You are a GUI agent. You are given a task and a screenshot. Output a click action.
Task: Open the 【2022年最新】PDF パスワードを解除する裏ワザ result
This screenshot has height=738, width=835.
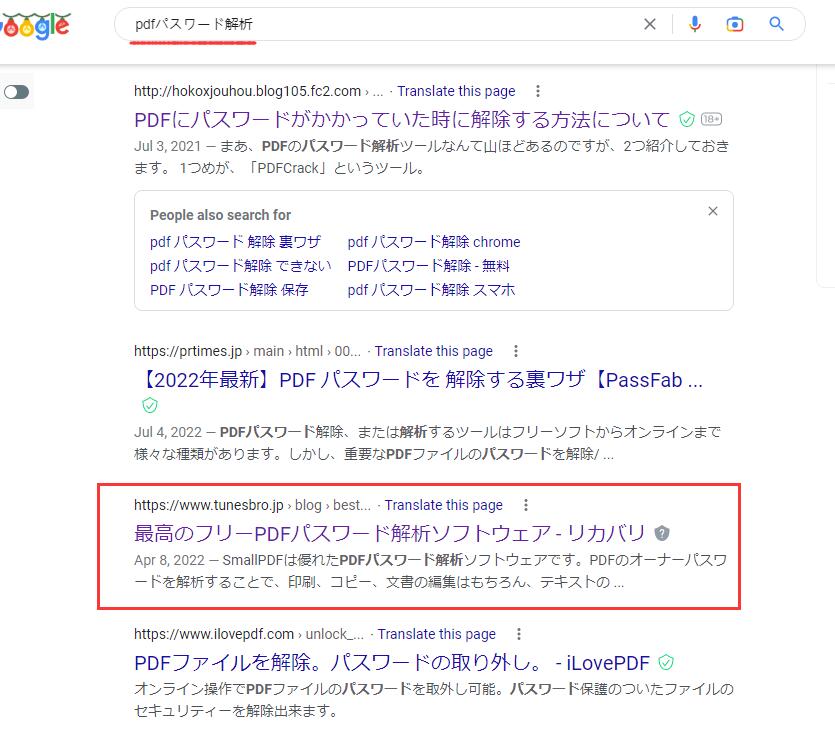[x=420, y=380]
